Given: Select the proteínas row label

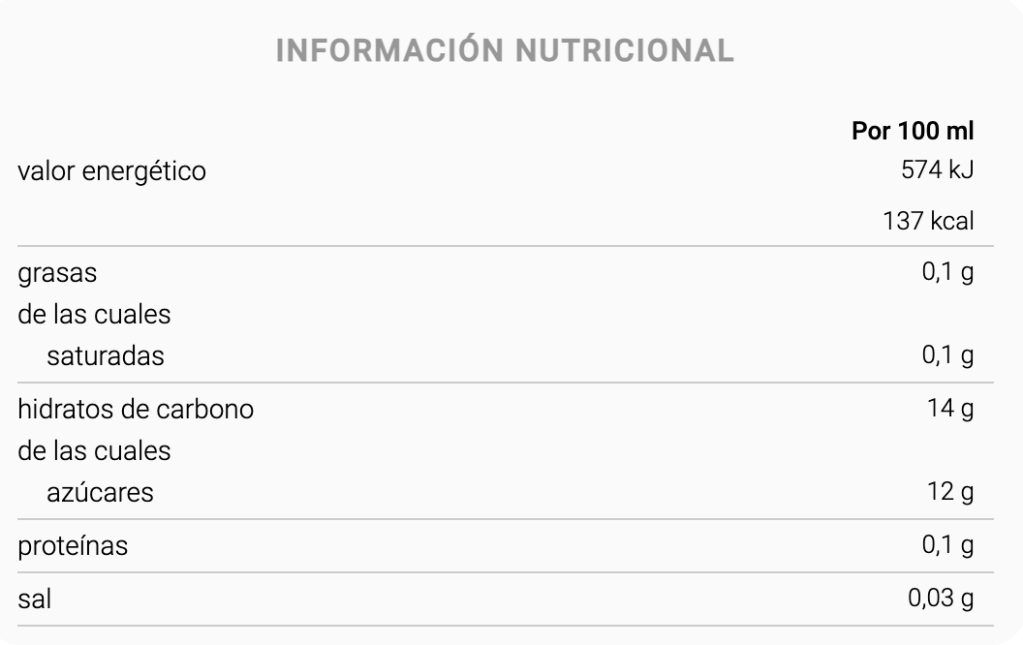Looking at the screenshot, I should 73,547.
